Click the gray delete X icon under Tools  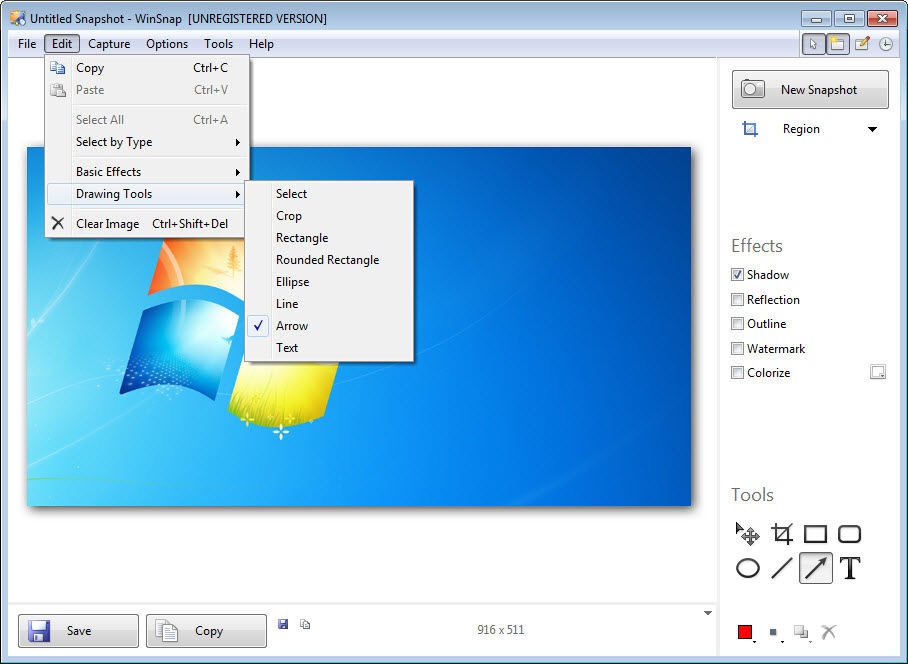[829, 632]
